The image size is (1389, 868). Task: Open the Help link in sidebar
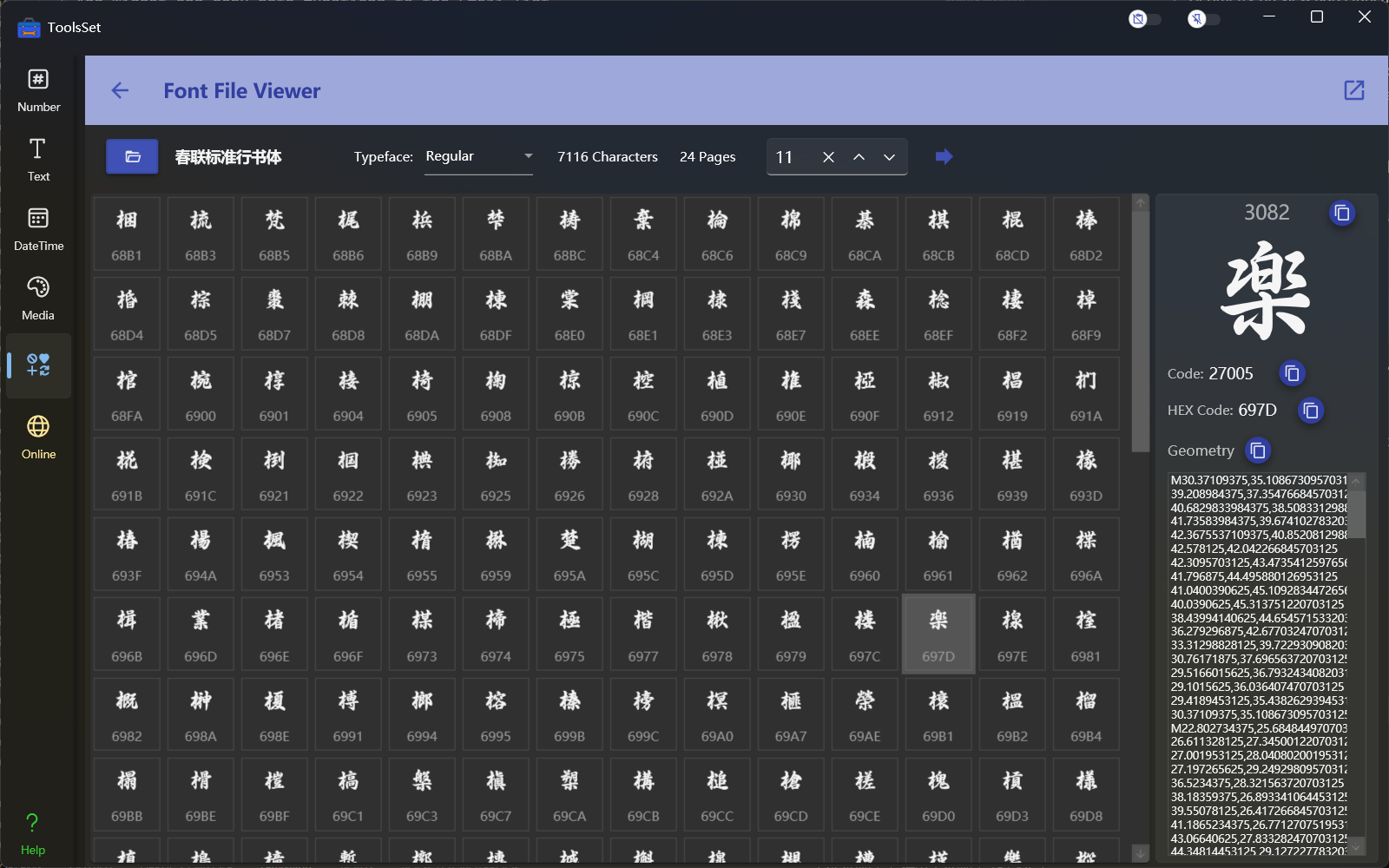(x=33, y=833)
